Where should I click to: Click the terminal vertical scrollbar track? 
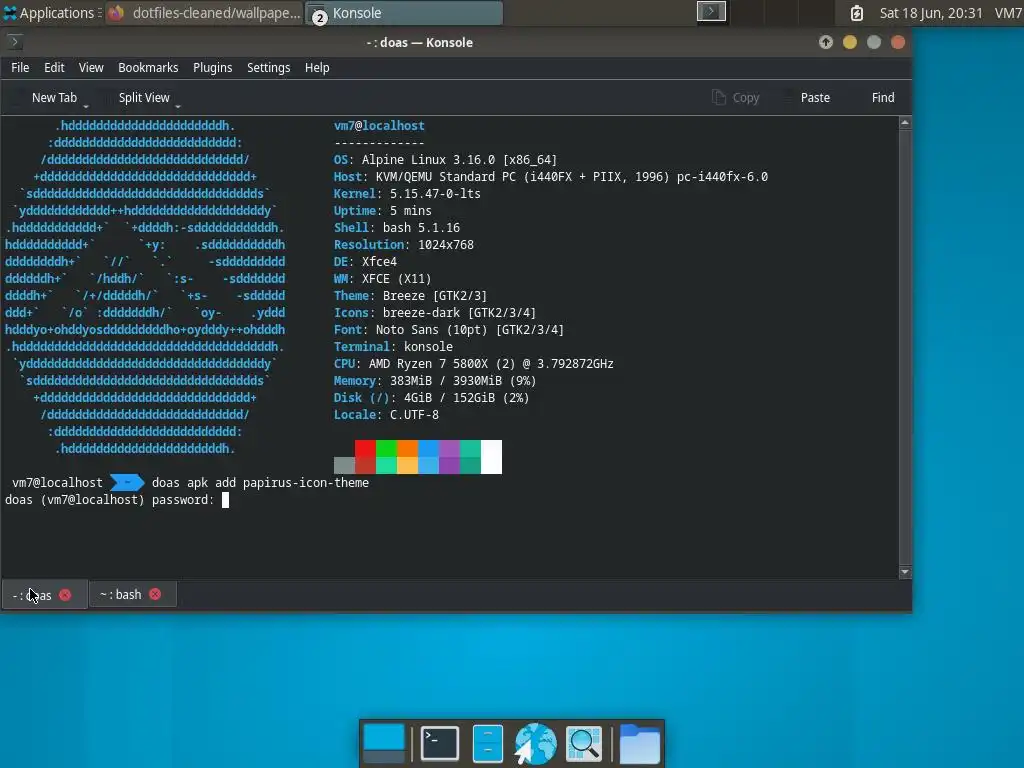coord(904,347)
